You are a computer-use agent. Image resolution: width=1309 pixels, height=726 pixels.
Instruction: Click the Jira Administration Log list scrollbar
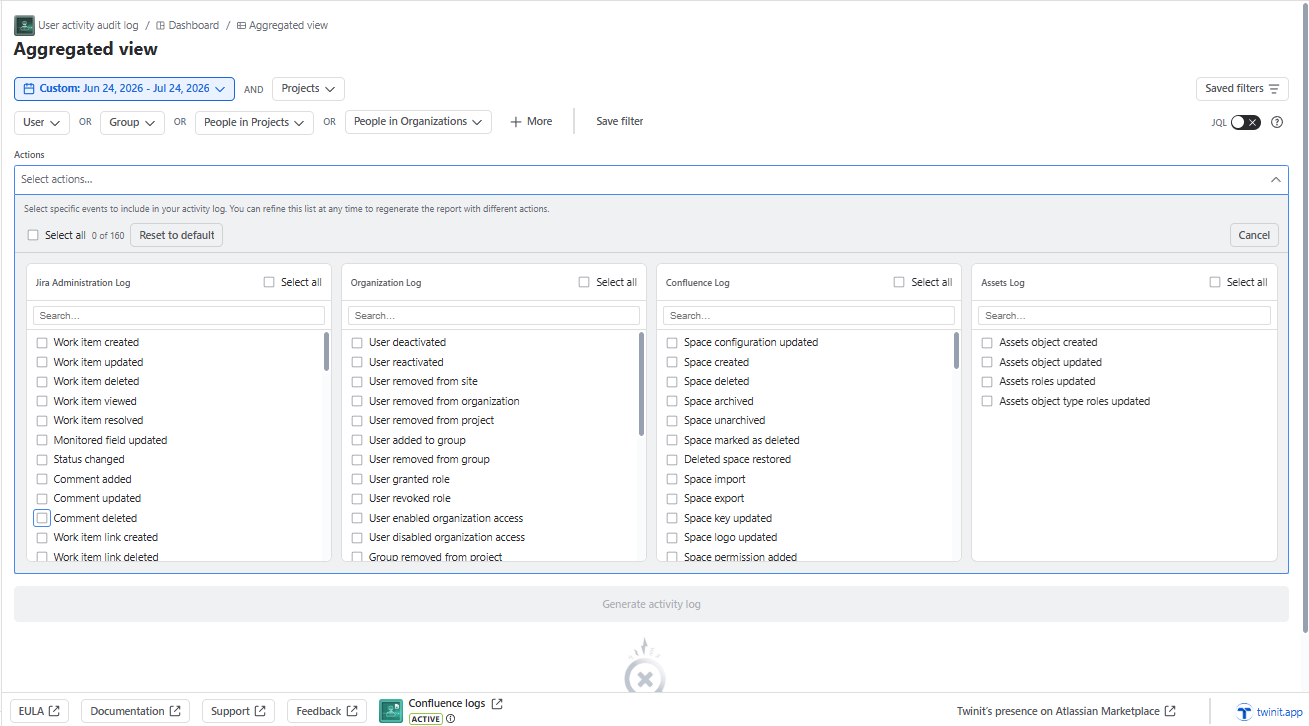pos(326,352)
